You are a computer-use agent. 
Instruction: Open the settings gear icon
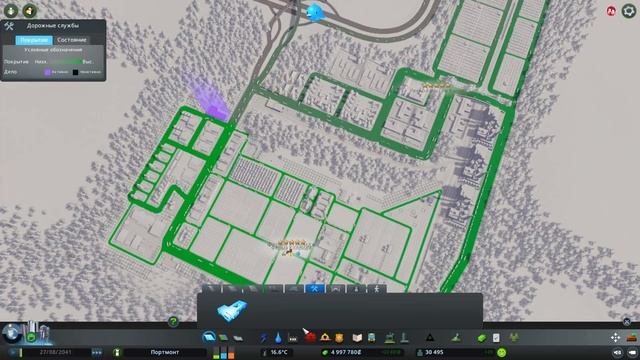629,11
